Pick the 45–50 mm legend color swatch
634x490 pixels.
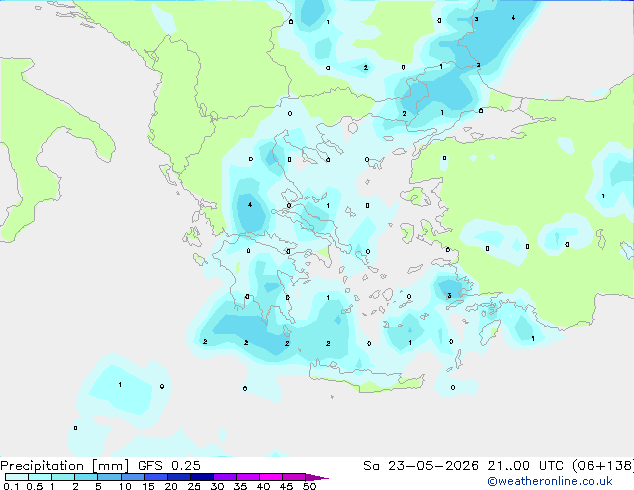click(x=294, y=477)
